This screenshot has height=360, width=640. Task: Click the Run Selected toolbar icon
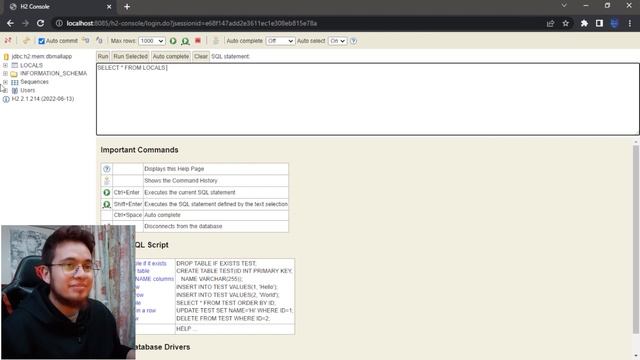coord(185,41)
